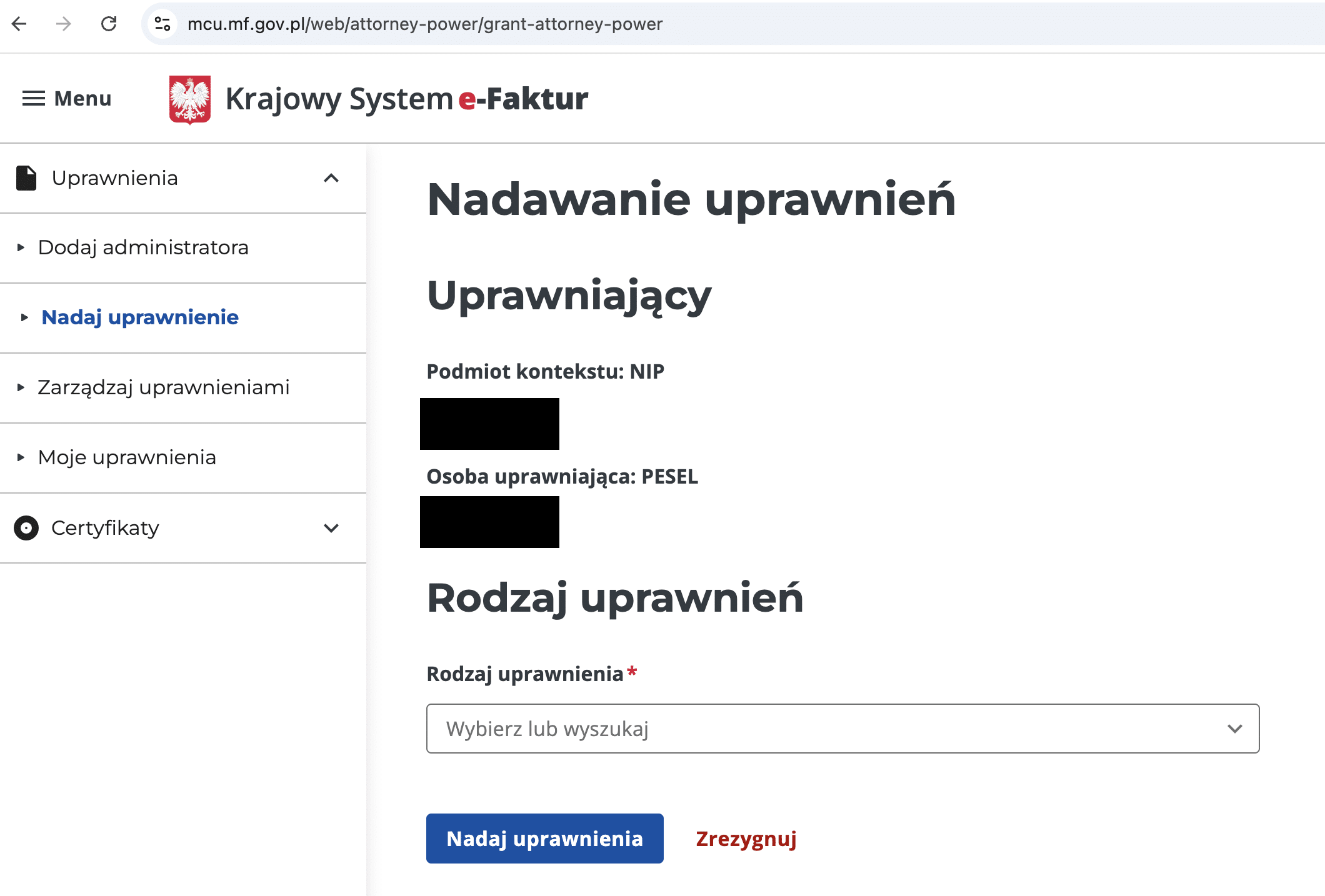1325x896 pixels.
Task: Open Moje uprawnienia sidebar entry
Action: (127, 457)
